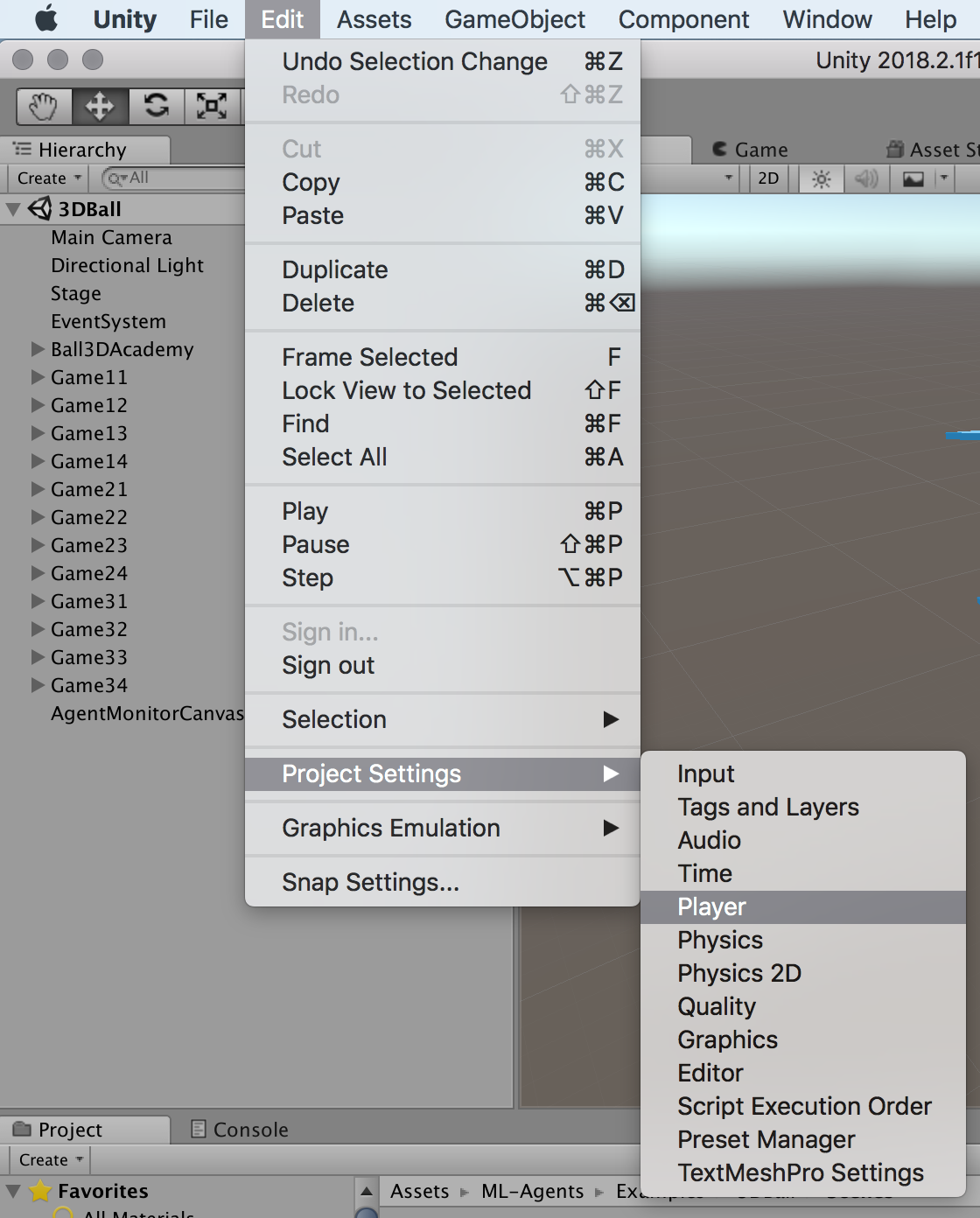The width and height of the screenshot is (980, 1218).
Task: Toggle scene lighting sun icon
Action: click(821, 179)
